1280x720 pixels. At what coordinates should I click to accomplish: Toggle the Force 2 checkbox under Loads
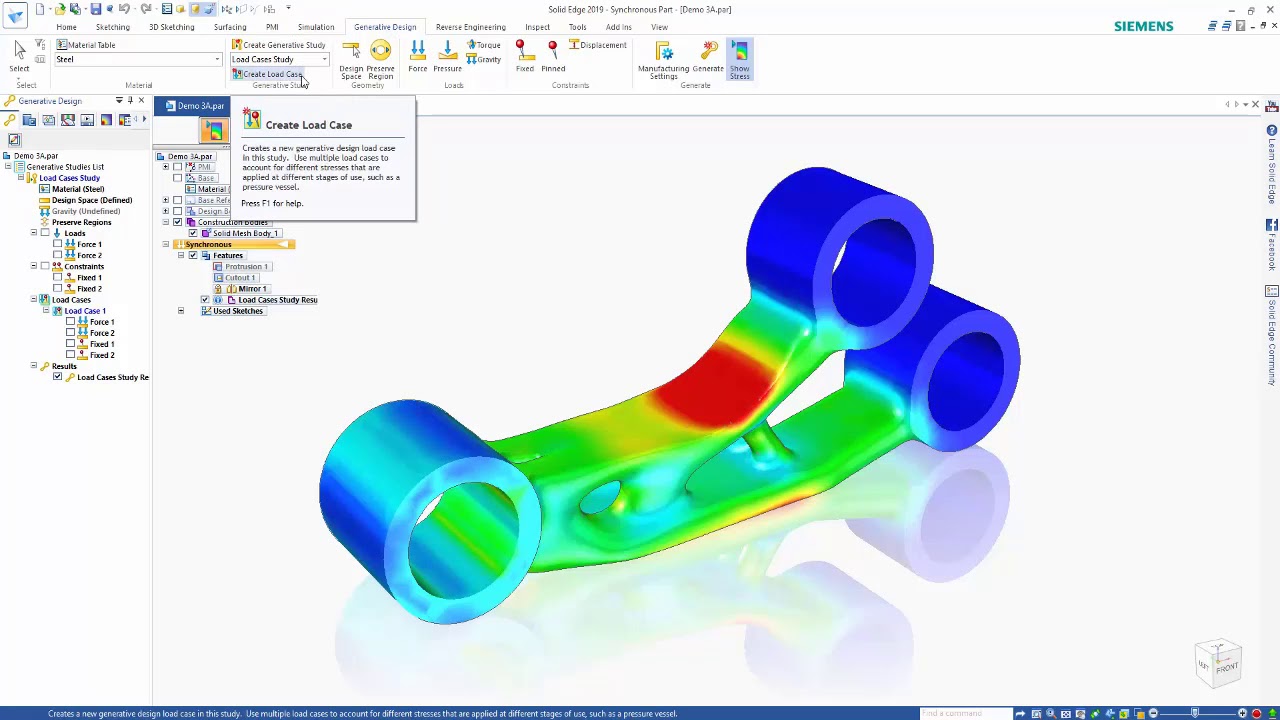click(58, 255)
